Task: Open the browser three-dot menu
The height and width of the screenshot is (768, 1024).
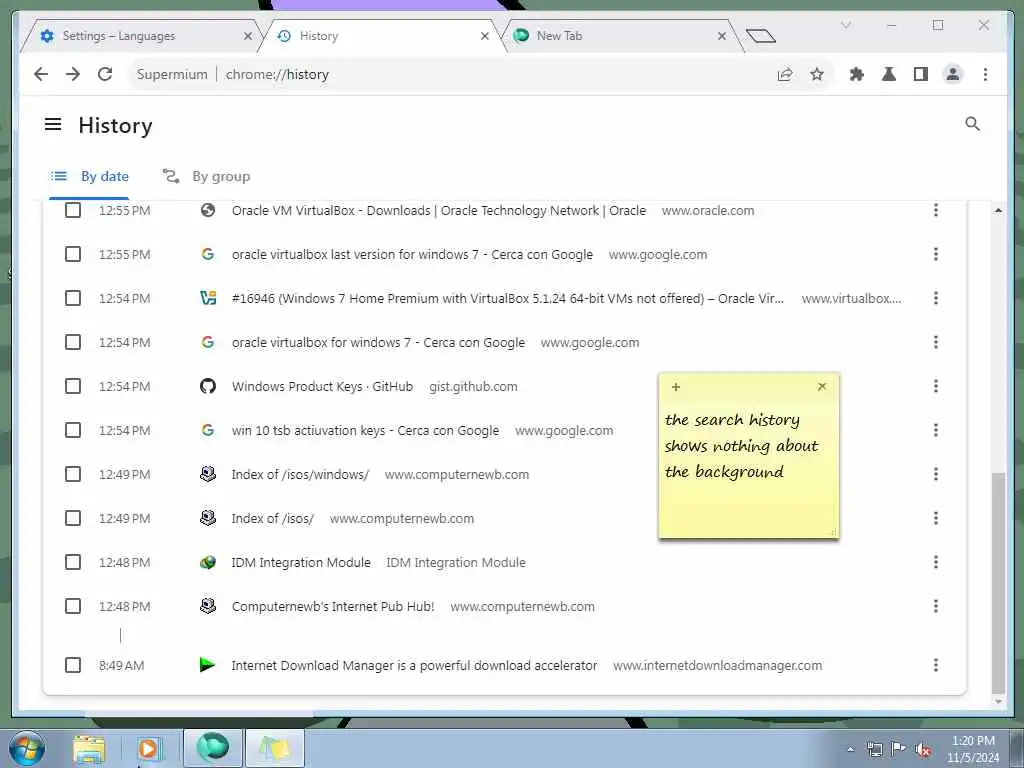Action: coord(985,74)
